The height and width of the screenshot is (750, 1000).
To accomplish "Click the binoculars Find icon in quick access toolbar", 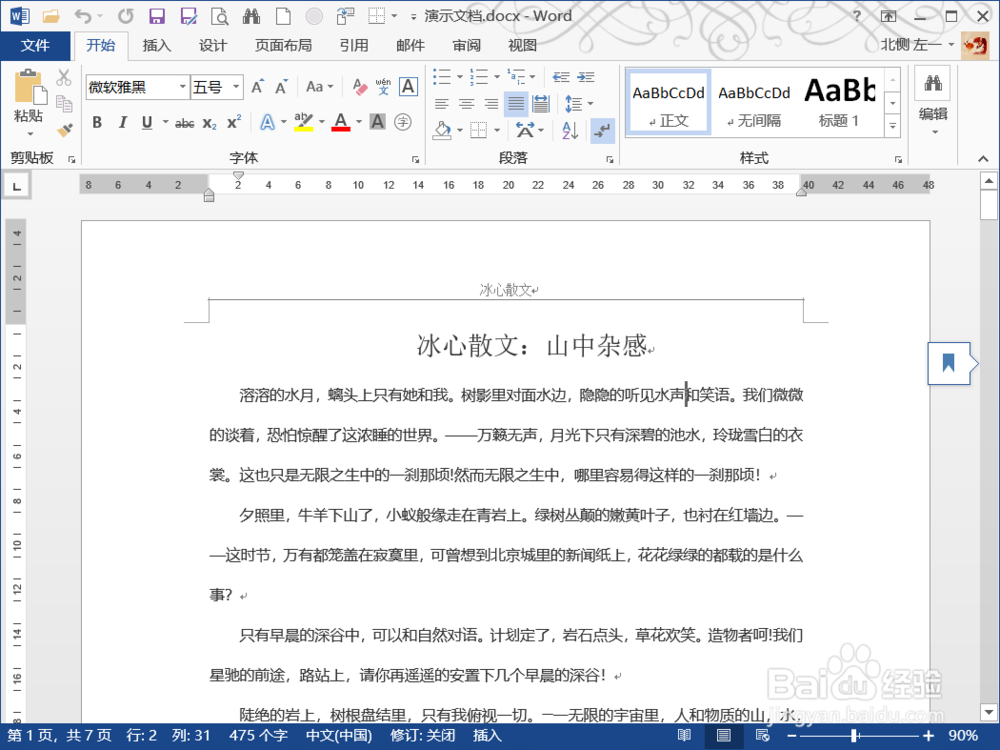I will 251,17.
